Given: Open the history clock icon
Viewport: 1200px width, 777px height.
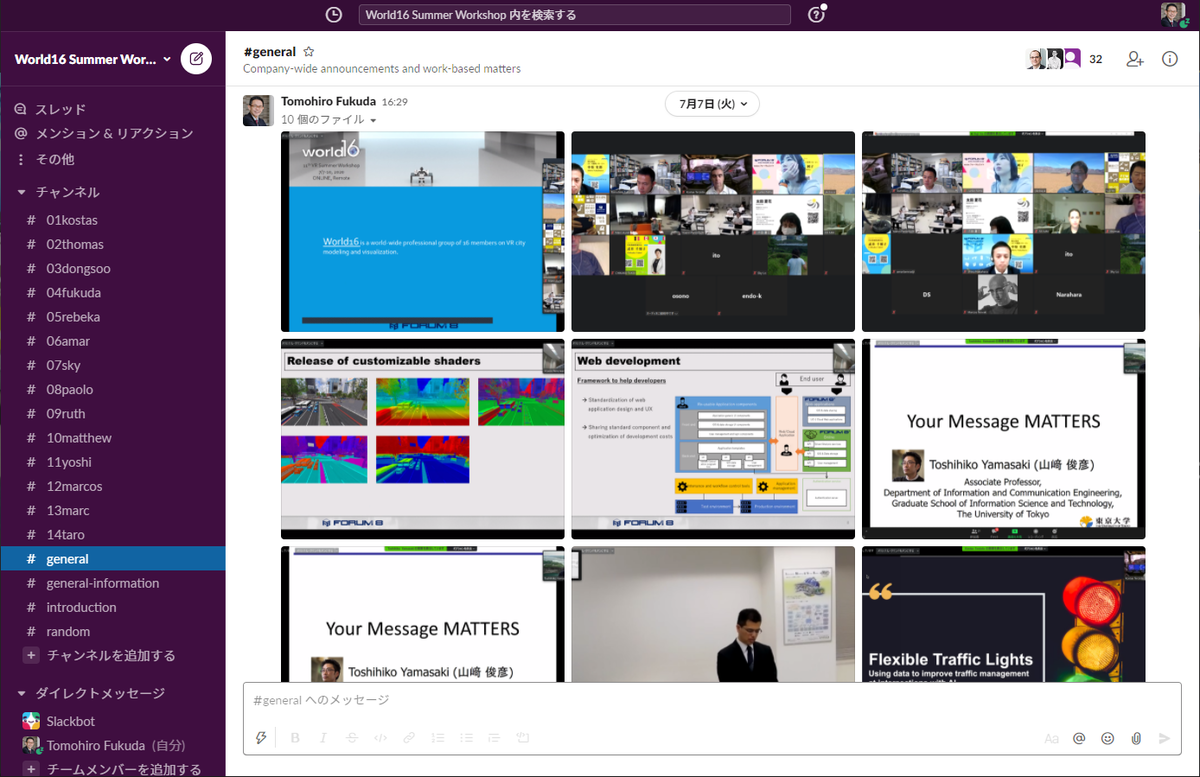Looking at the screenshot, I should pos(334,15).
